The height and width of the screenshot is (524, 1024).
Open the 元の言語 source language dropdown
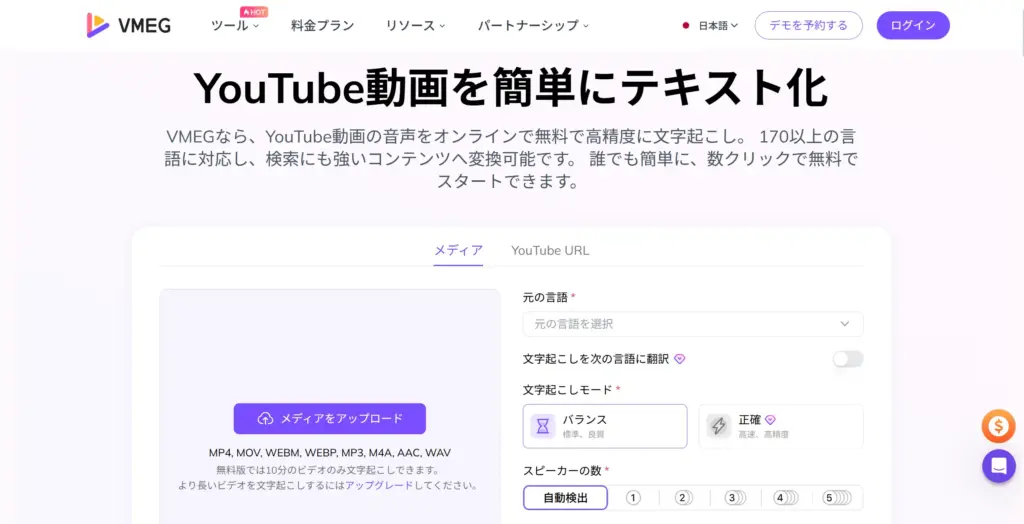pyautogui.click(x=692, y=324)
